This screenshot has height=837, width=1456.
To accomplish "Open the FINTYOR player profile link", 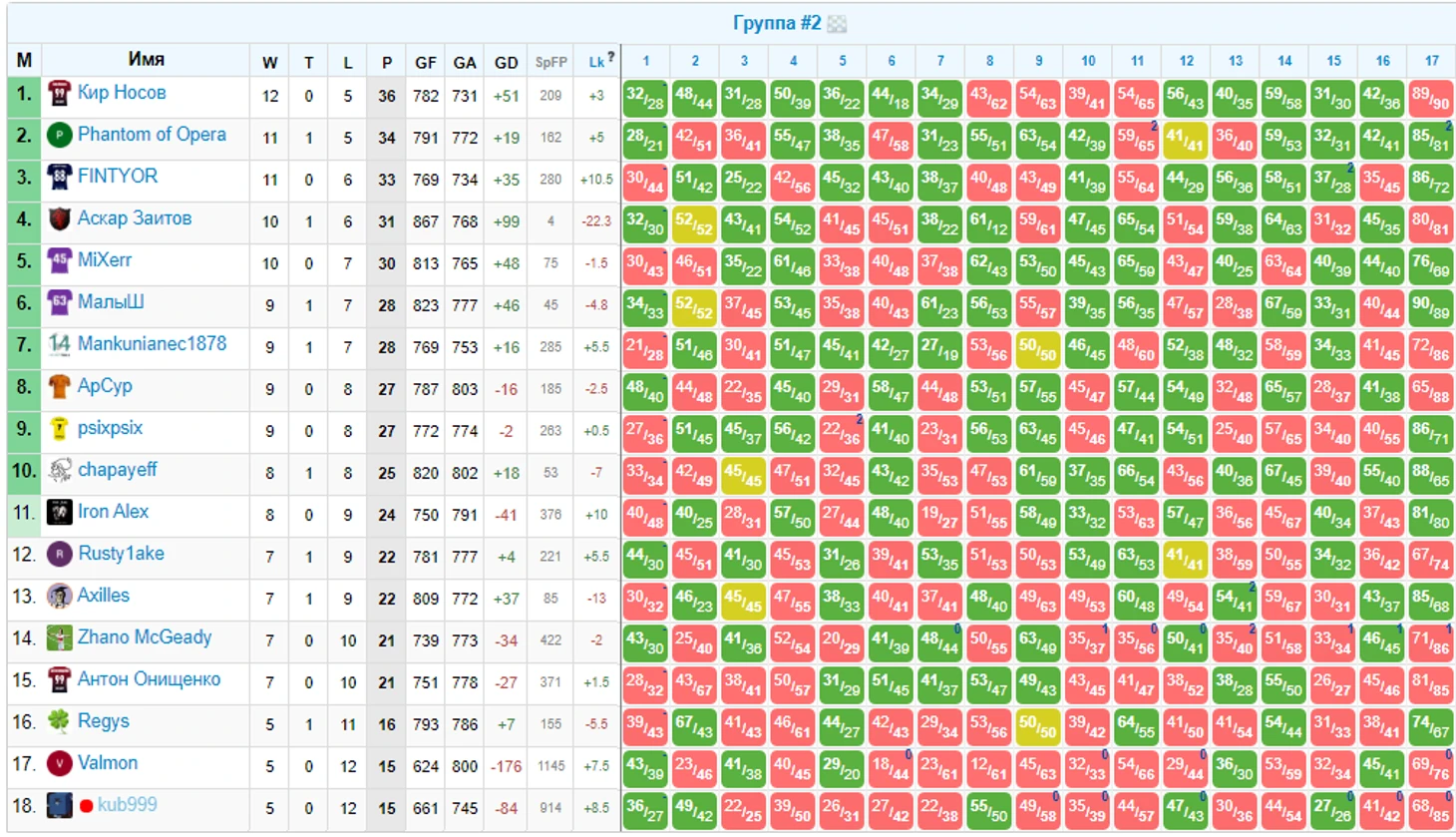I will pyautogui.click(x=118, y=177).
